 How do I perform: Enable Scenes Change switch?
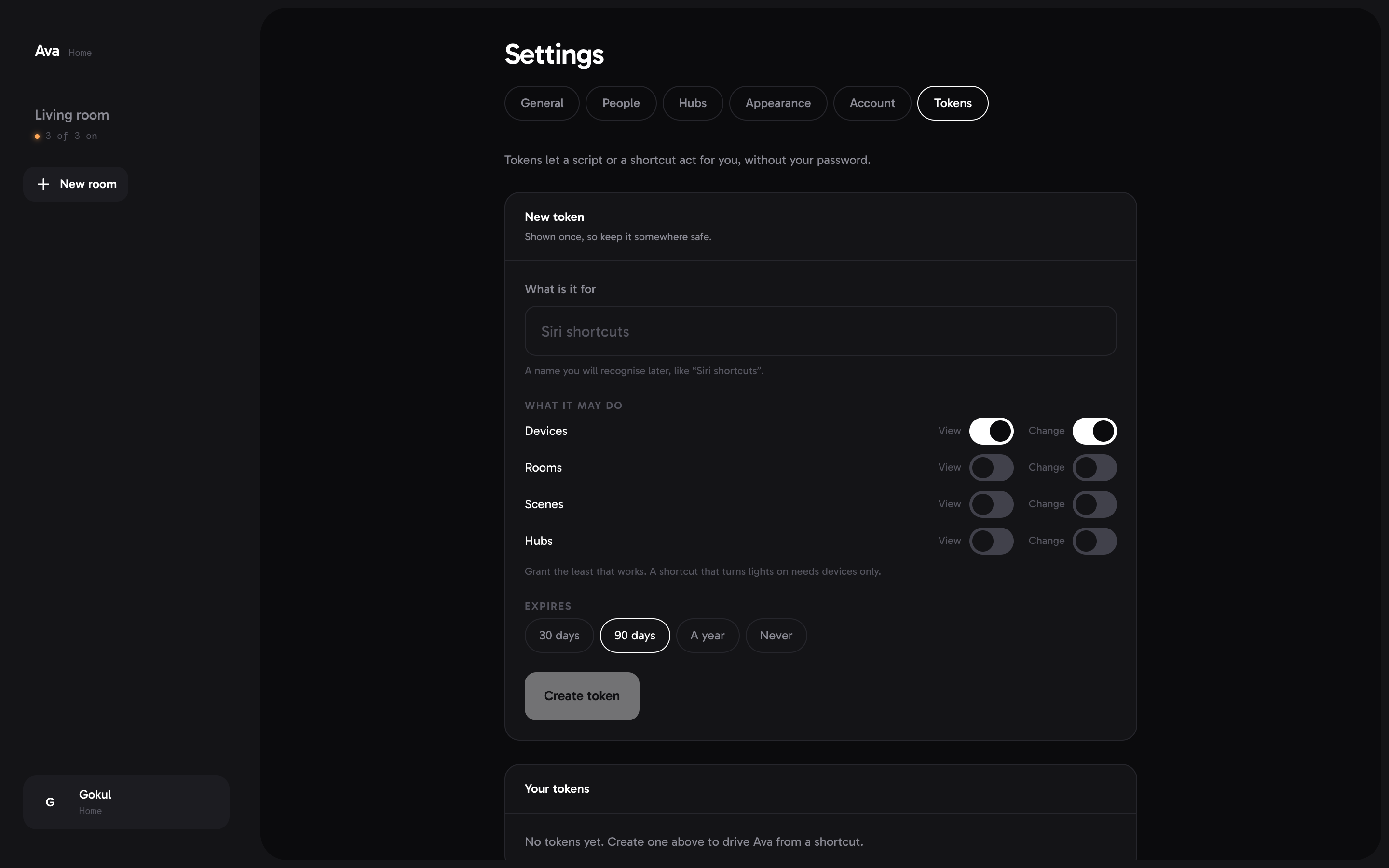(x=1094, y=504)
